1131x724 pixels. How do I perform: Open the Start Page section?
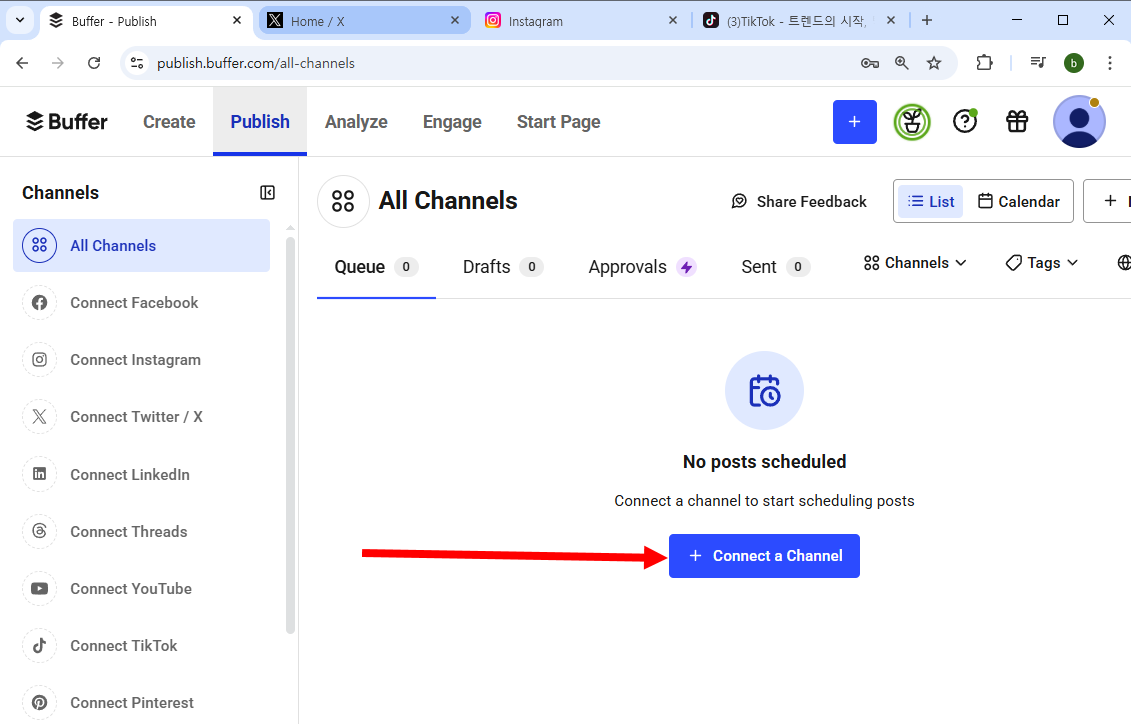[x=558, y=122]
